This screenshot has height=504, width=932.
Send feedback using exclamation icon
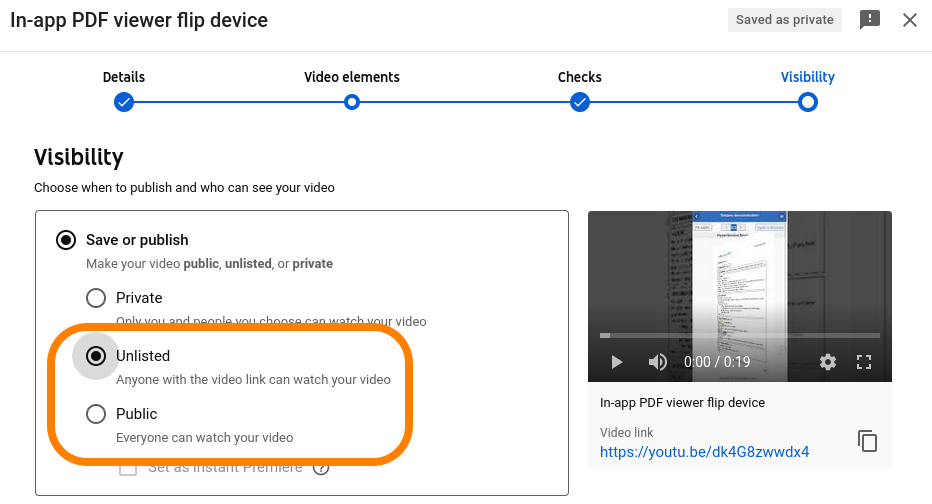point(870,20)
